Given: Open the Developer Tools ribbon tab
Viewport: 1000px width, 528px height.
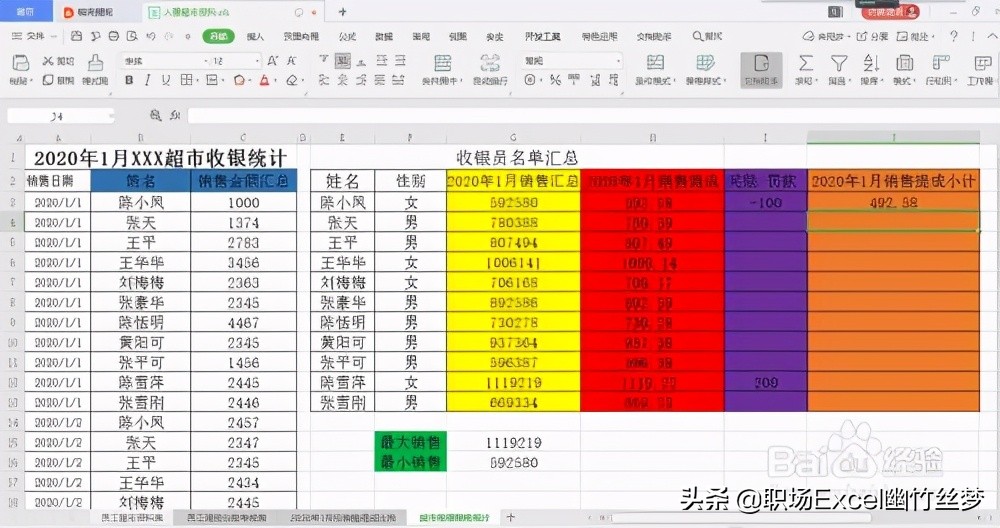Looking at the screenshot, I should point(542,36).
